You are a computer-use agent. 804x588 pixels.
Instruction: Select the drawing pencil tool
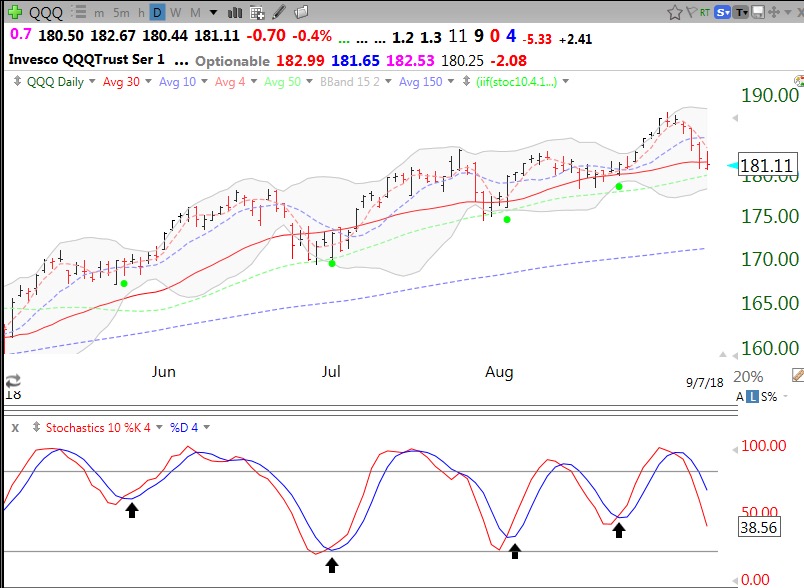[279, 12]
